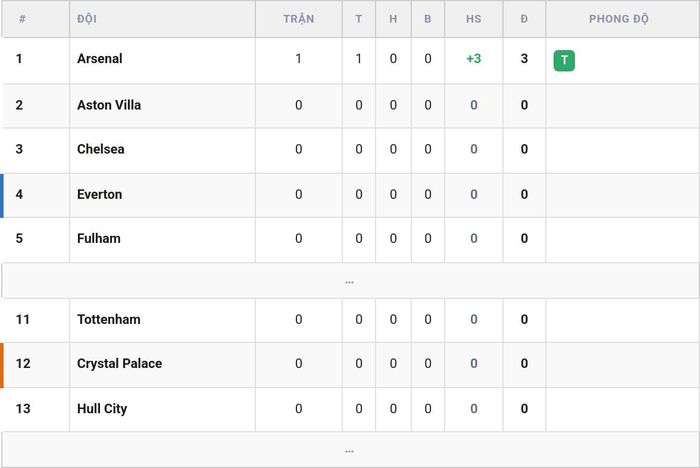Open the Chelsea team link
The image size is (700, 468).
[100, 149]
